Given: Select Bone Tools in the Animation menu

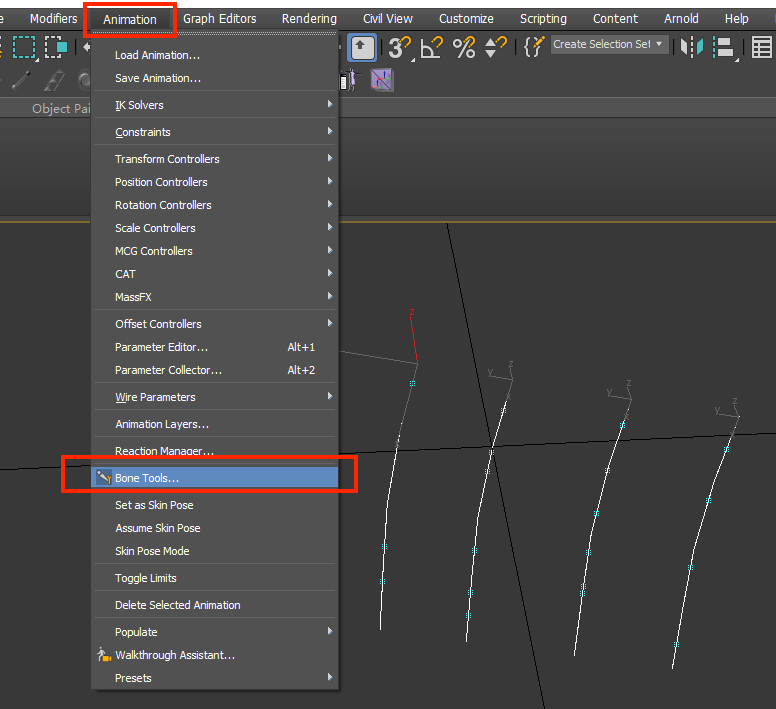Looking at the screenshot, I should pos(215,478).
